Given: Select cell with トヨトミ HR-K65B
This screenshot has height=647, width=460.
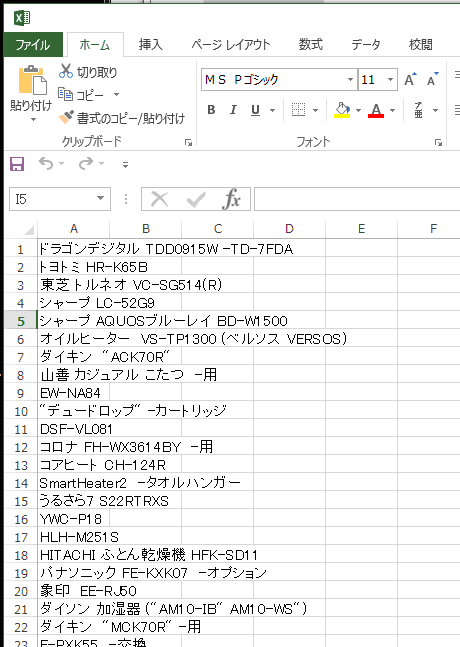Looking at the screenshot, I should point(73,267).
